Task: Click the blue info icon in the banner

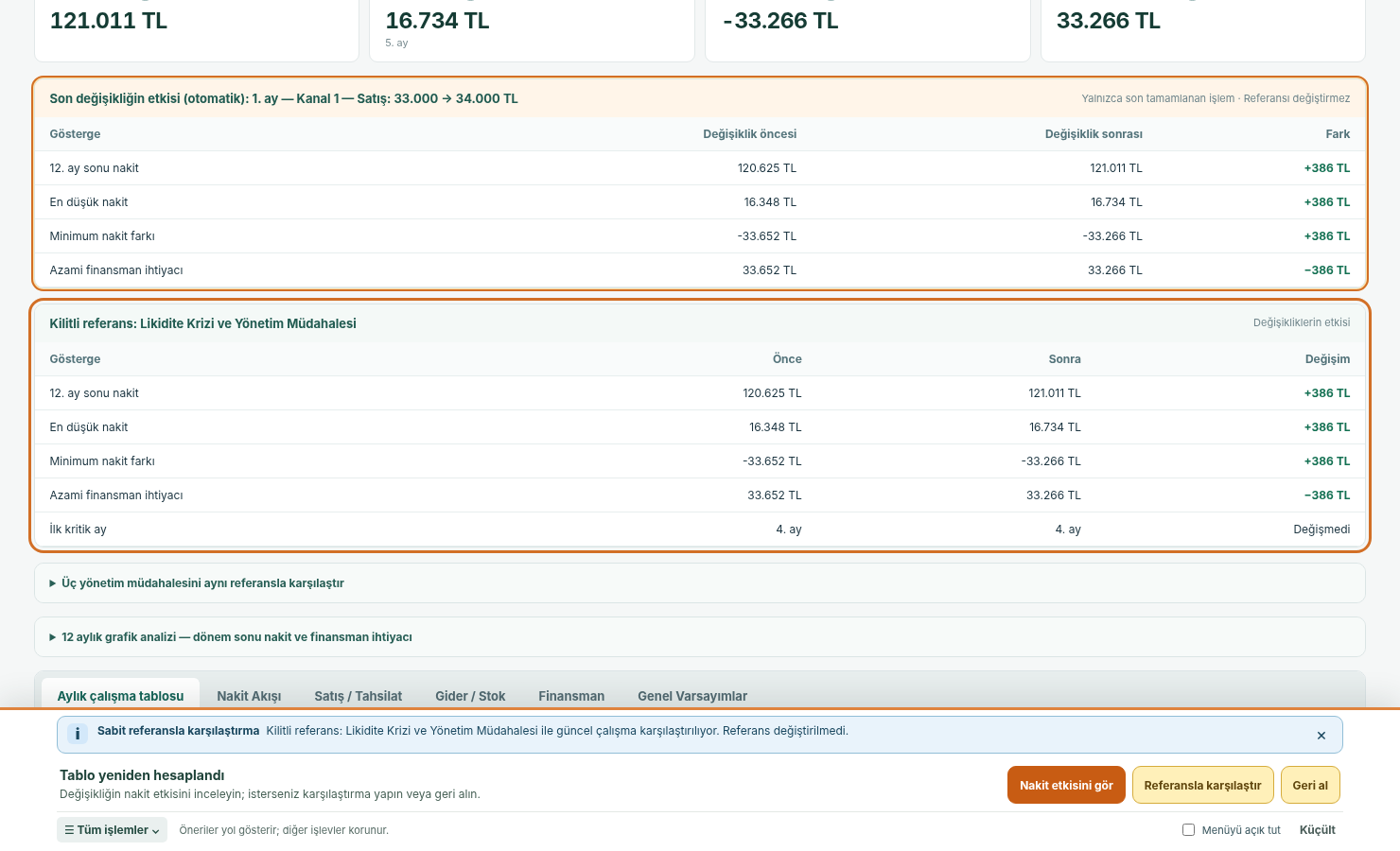Action: tap(78, 734)
